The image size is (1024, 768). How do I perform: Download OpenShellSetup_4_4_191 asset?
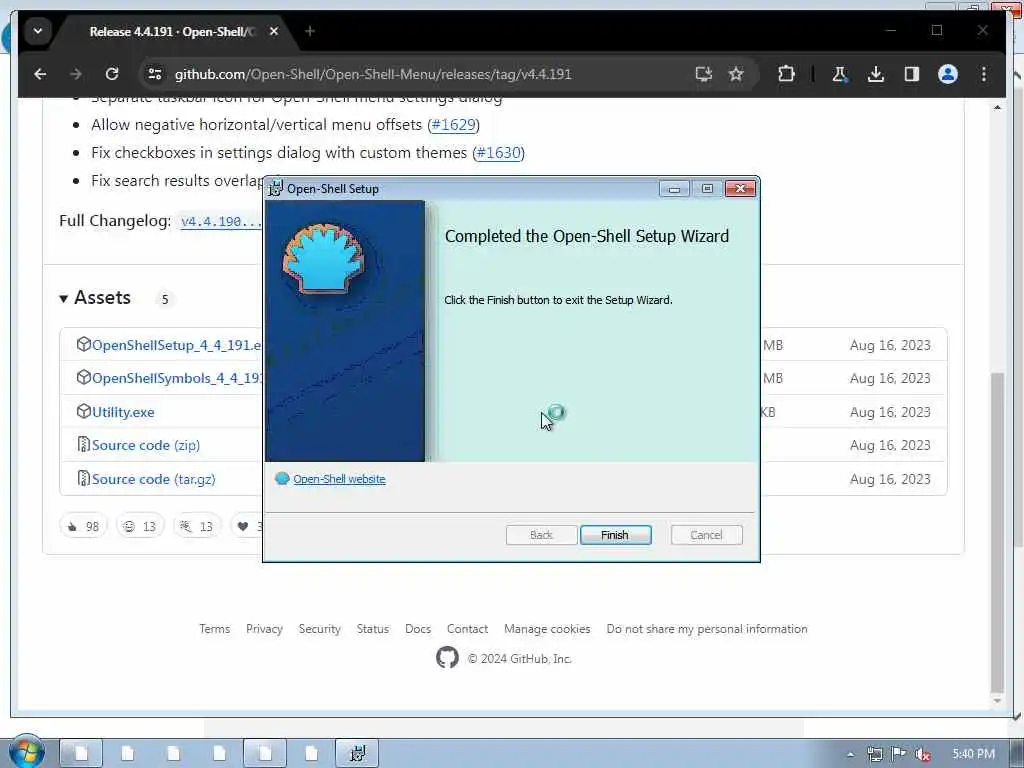pos(176,345)
